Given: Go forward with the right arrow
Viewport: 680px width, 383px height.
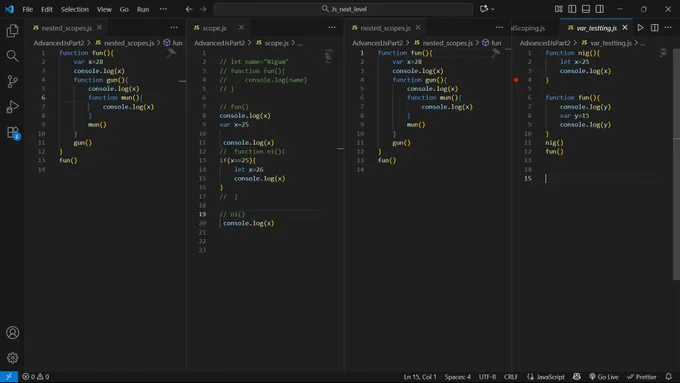Looking at the screenshot, I should click(203, 9).
